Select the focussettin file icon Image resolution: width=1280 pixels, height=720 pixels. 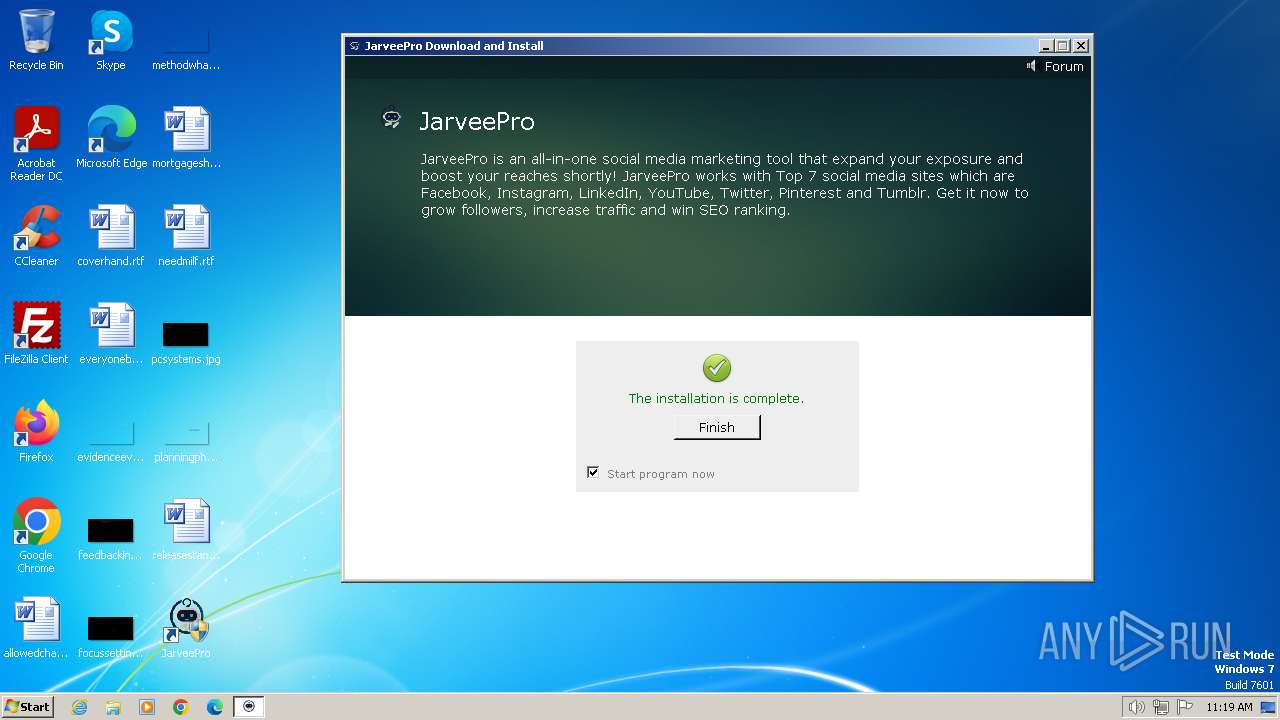coord(111,636)
